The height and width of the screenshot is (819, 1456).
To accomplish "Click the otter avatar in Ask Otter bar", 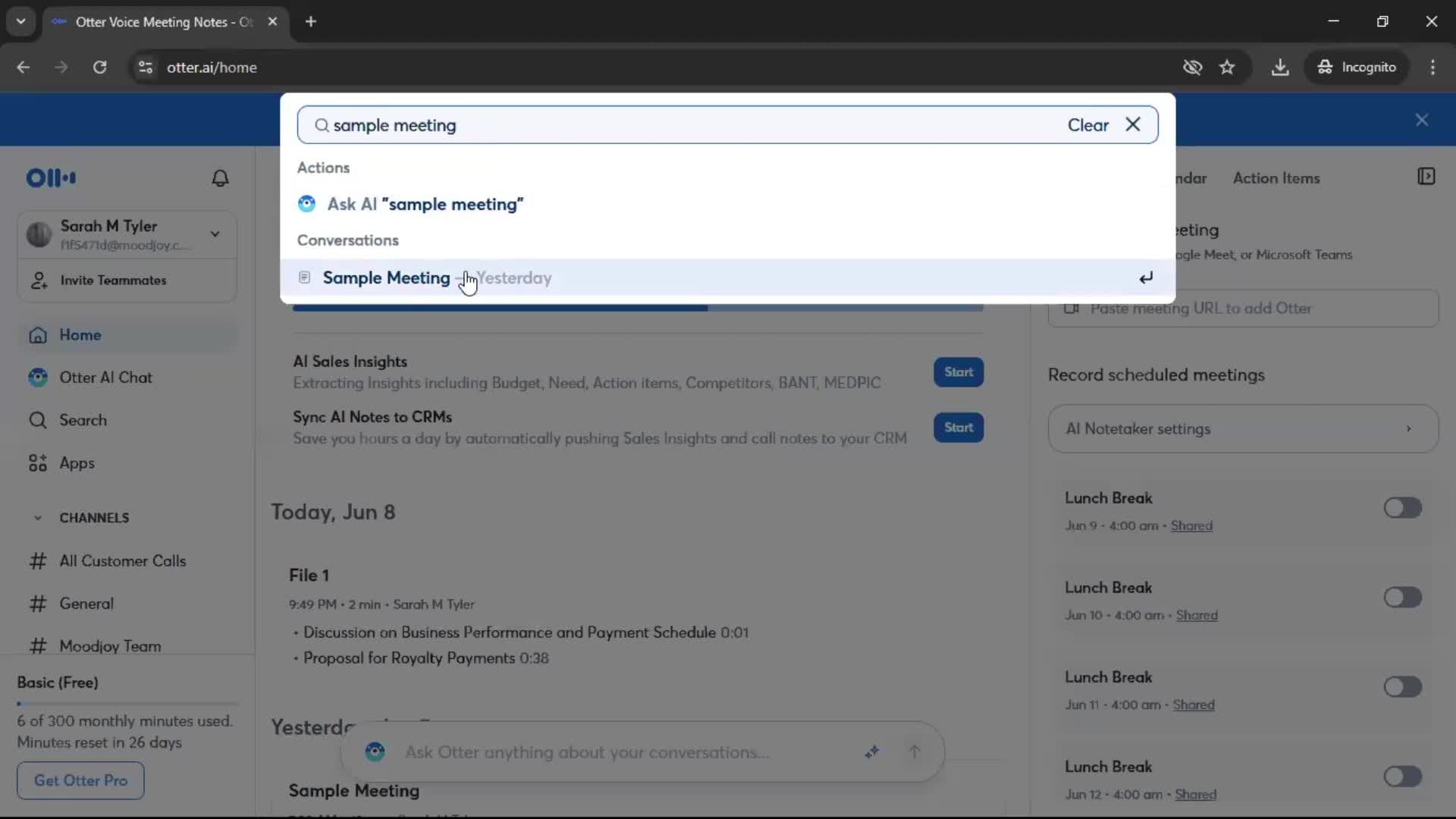I will click(375, 752).
